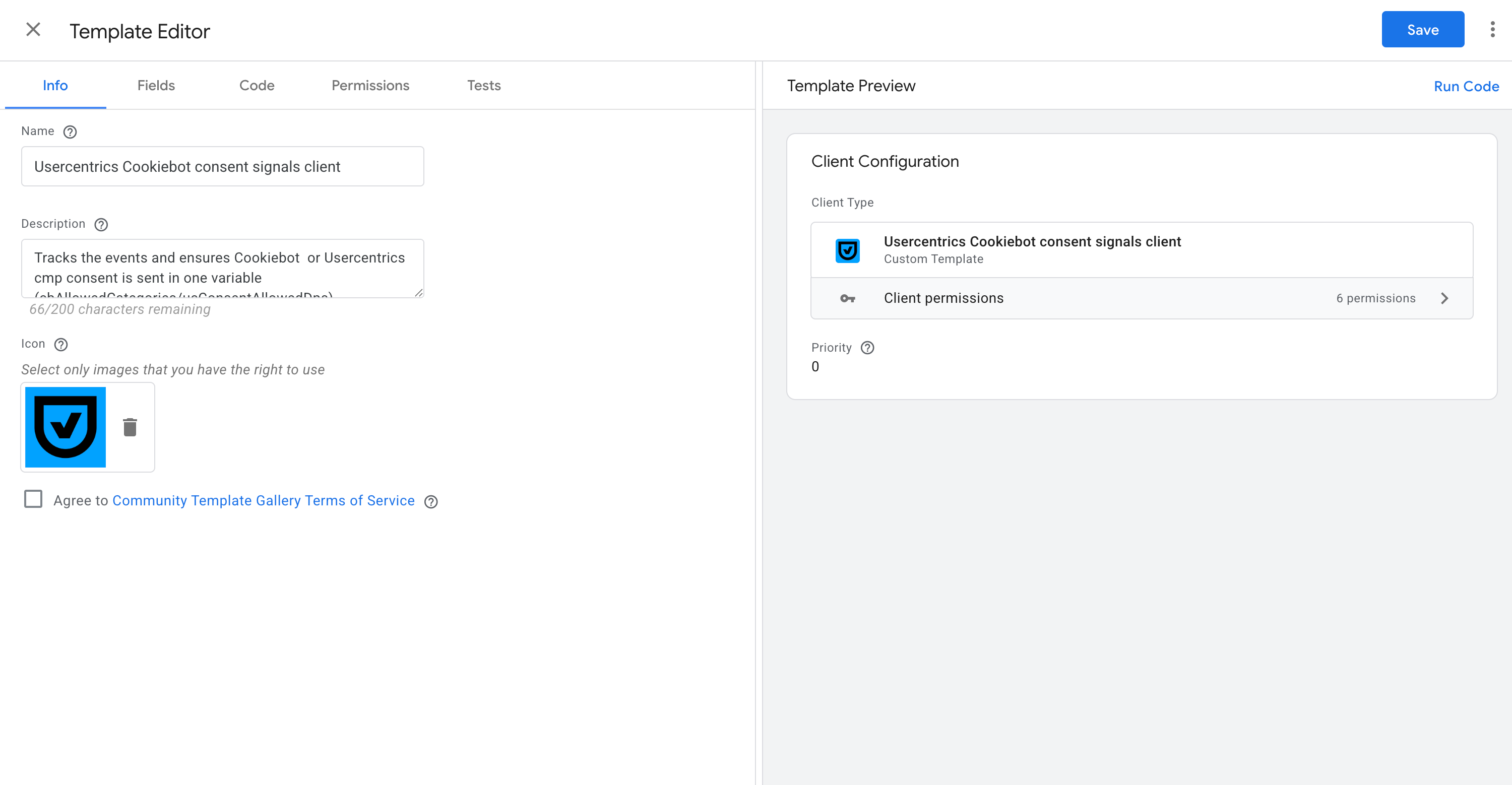The image size is (1512, 785).
Task: Open the Name field help tooltip
Action: click(x=70, y=132)
